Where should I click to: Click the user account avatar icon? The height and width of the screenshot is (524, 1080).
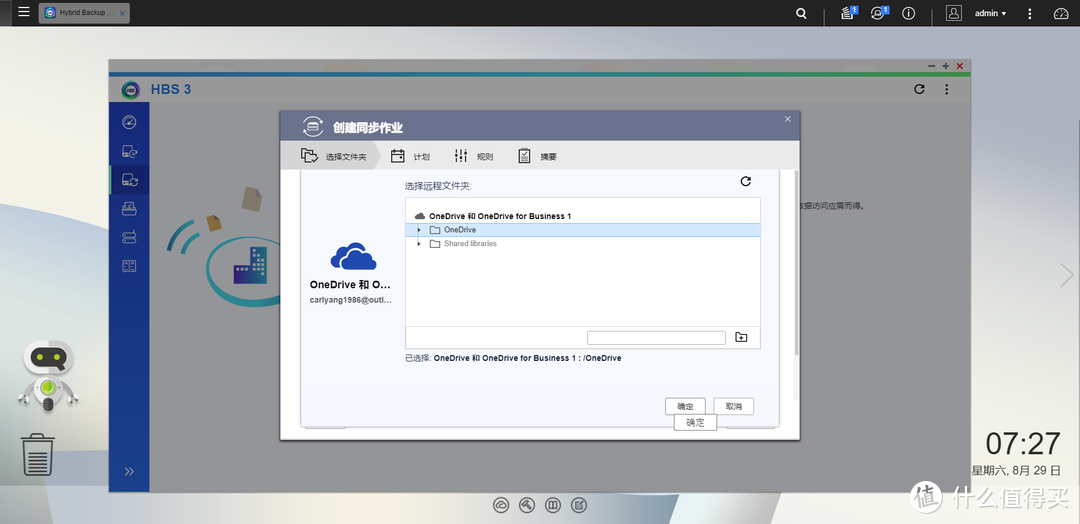tap(953, 13)
